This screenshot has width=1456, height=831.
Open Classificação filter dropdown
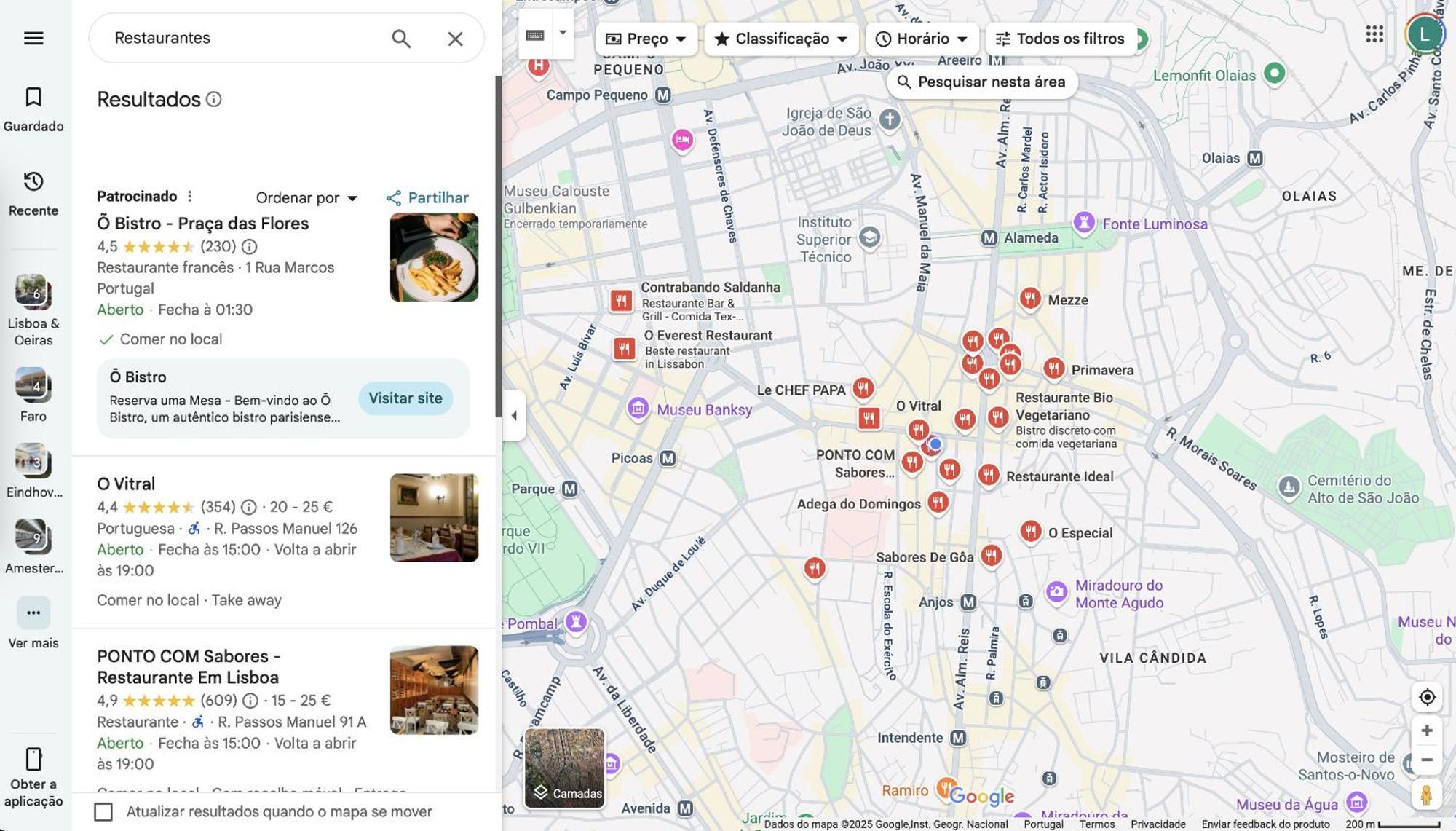coord(781,39)
